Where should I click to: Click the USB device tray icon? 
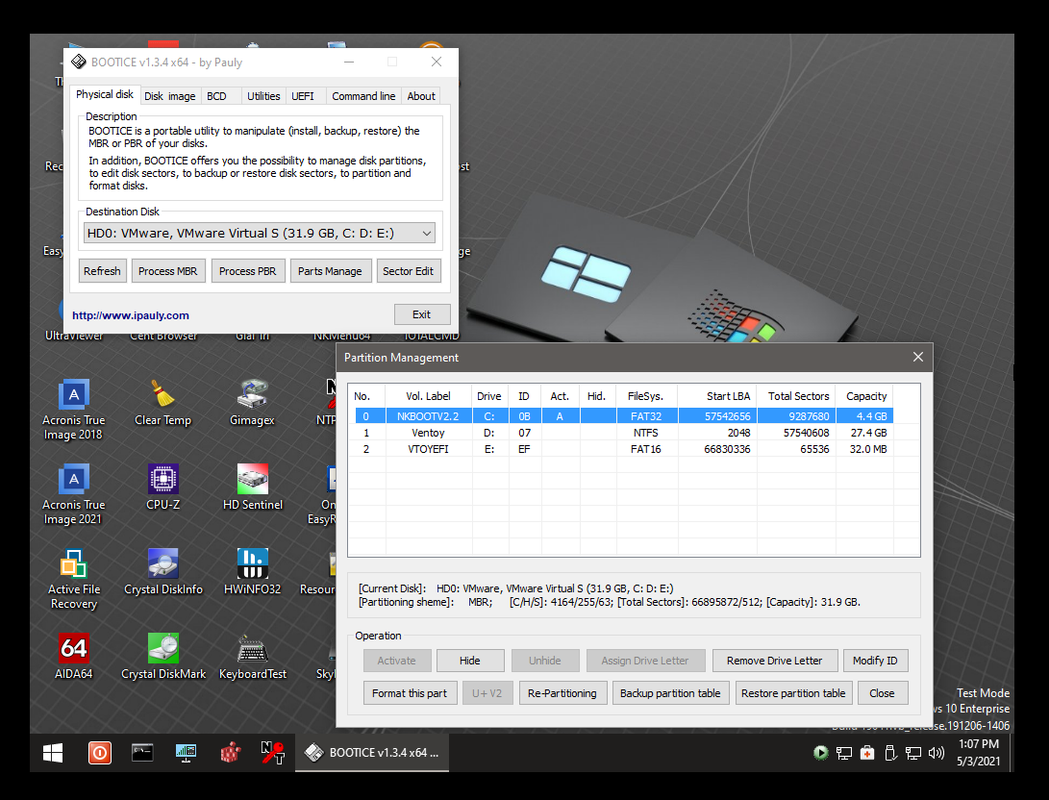[890, 753]
